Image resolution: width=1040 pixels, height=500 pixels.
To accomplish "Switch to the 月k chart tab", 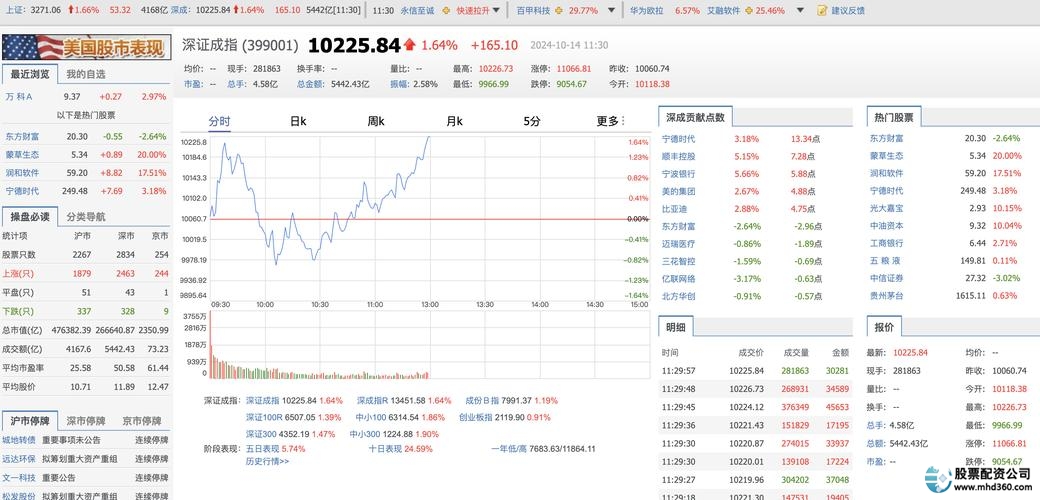I will (x=454, y=121).
